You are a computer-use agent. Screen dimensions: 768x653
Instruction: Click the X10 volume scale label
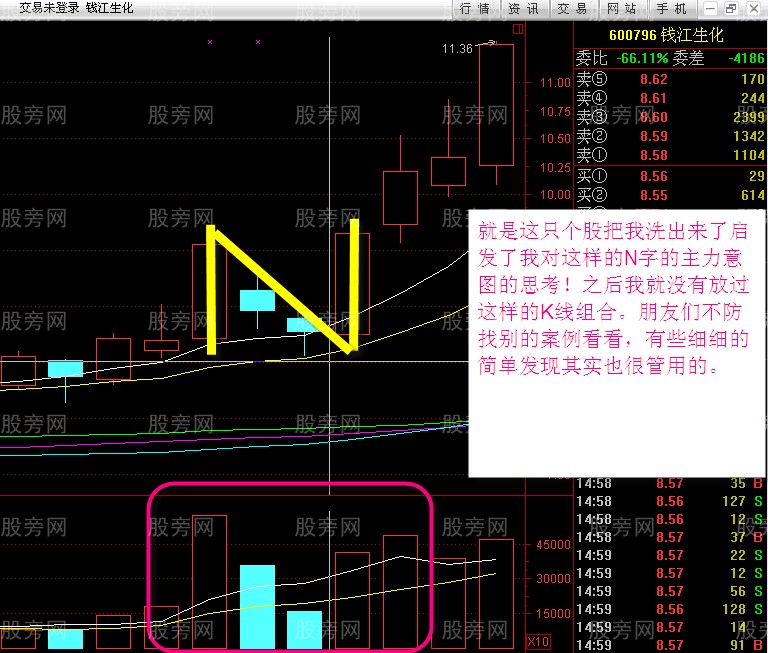click(538, 642)
